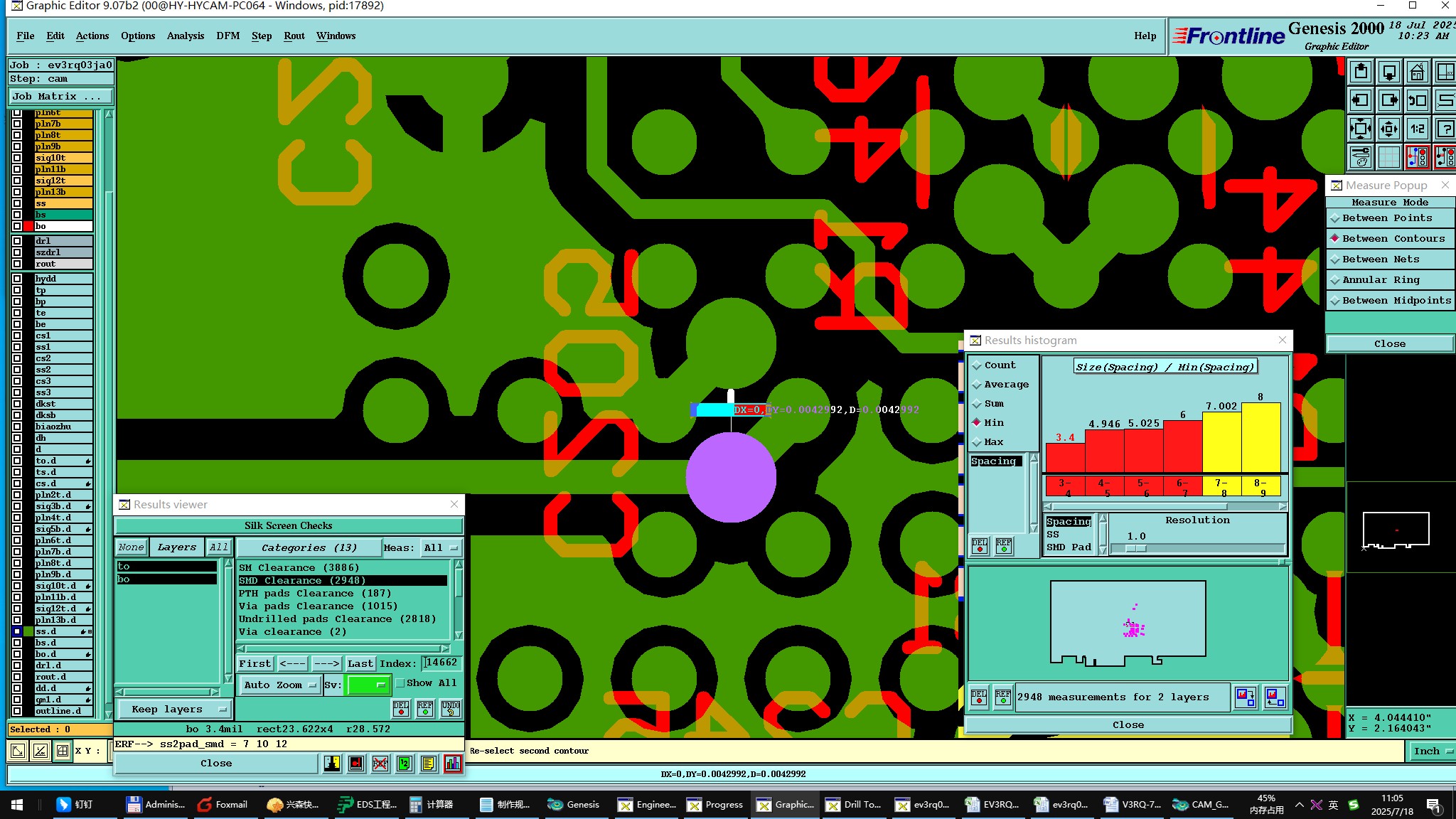
Task: Select the Average histogram option
Action: [1005, 385]
